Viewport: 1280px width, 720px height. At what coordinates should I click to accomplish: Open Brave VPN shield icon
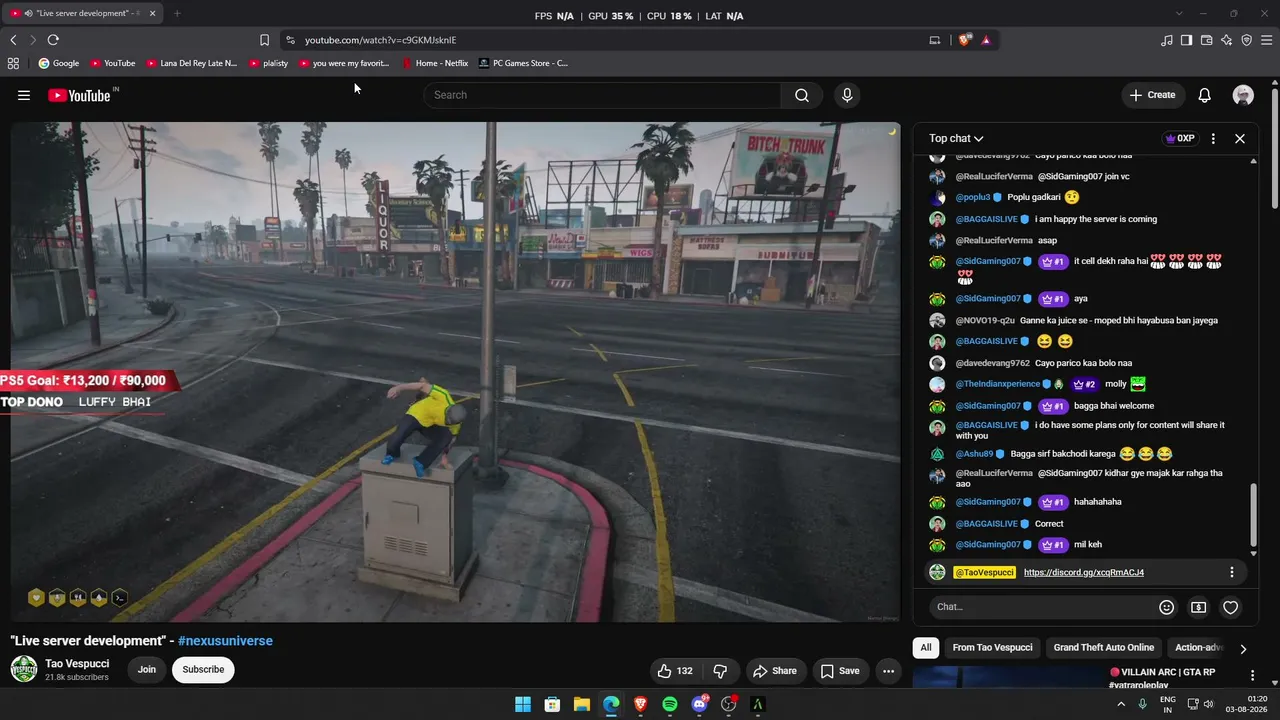pos(1247,40)
